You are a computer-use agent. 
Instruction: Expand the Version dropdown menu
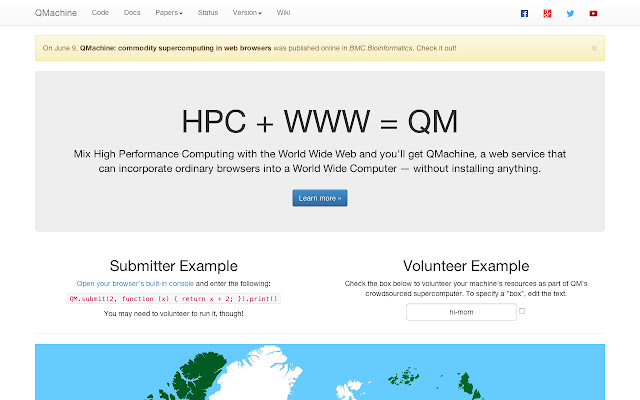pyautogui.click(x=247, y=13)
